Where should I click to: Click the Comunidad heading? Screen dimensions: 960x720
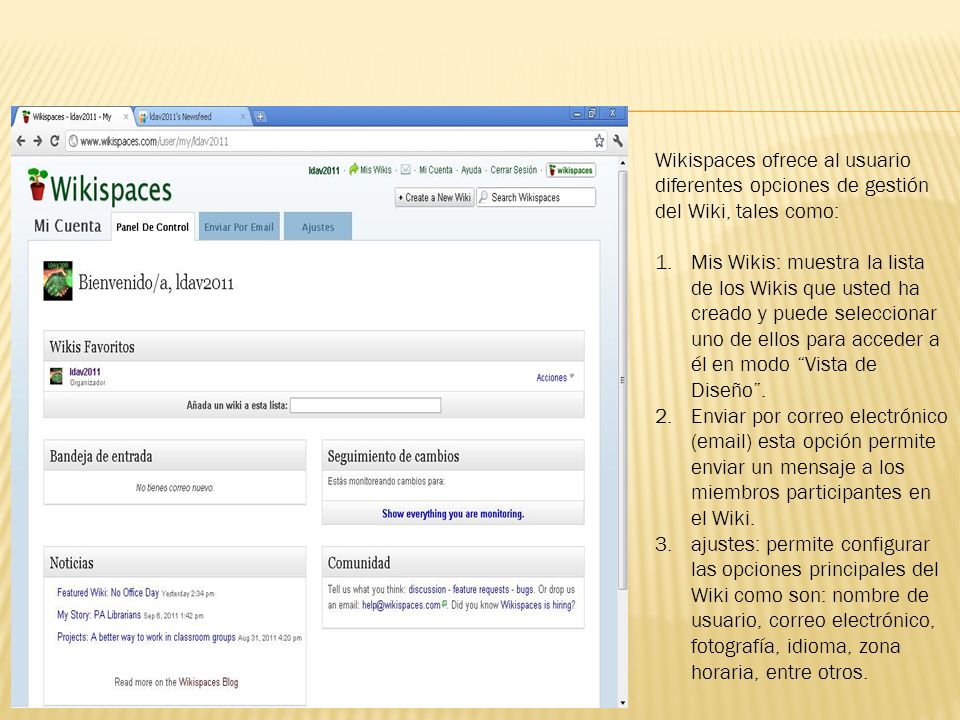359,563
